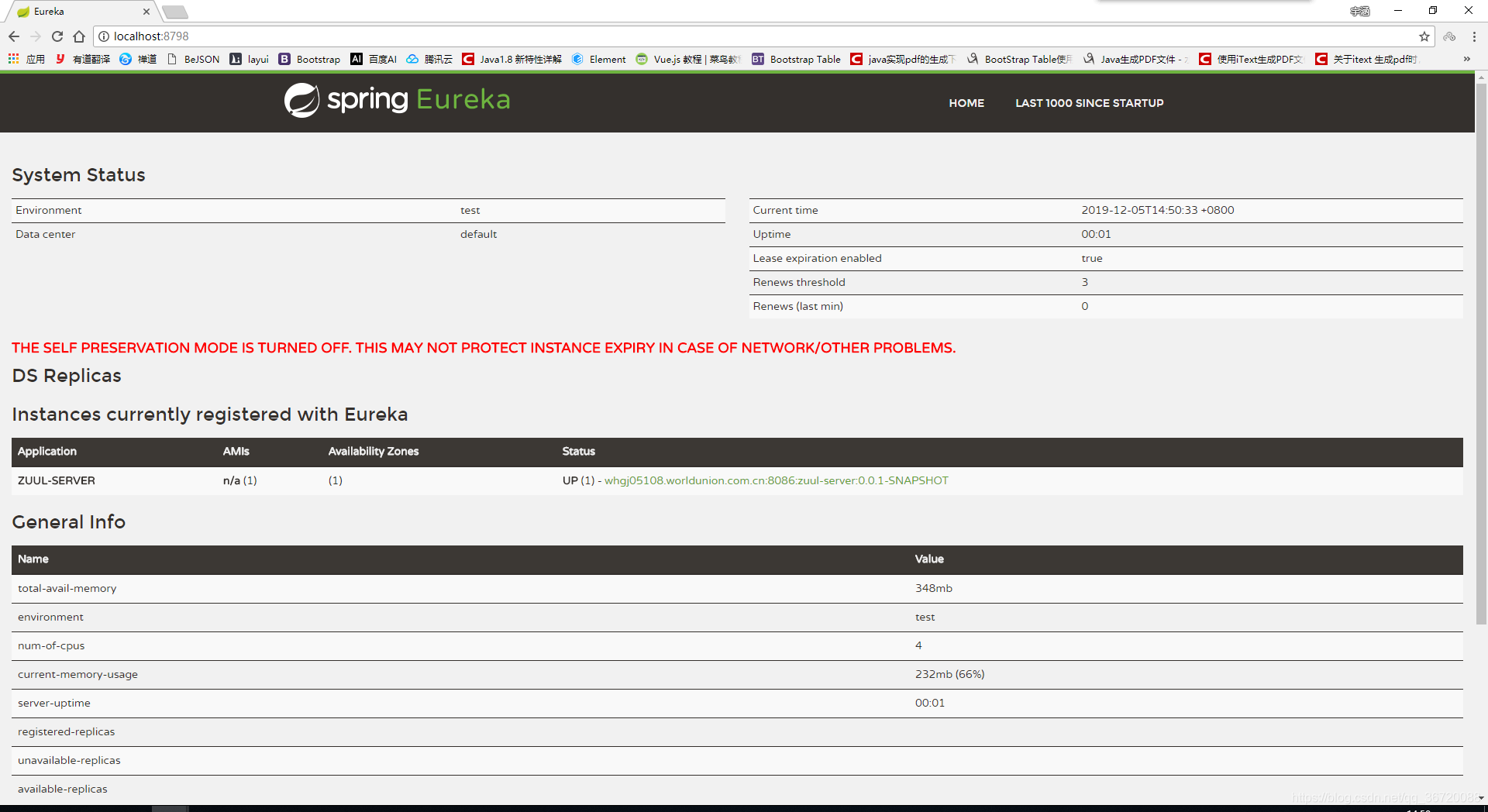Viewport: 1488px width, 812px height.
Task: Open the Element bookmark
Action: click(x=599, y=59)
